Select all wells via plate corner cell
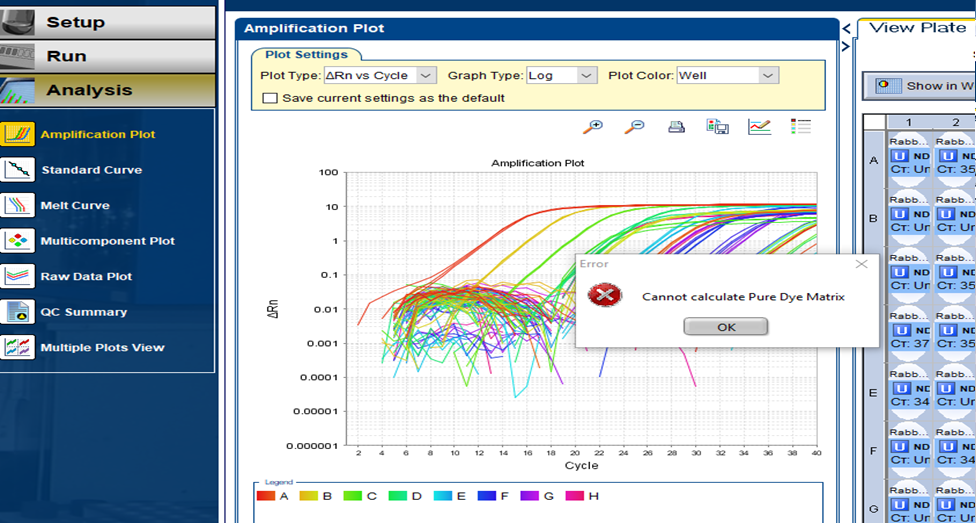The height and width of the screenshot is (523, 976). coord(874,122)
